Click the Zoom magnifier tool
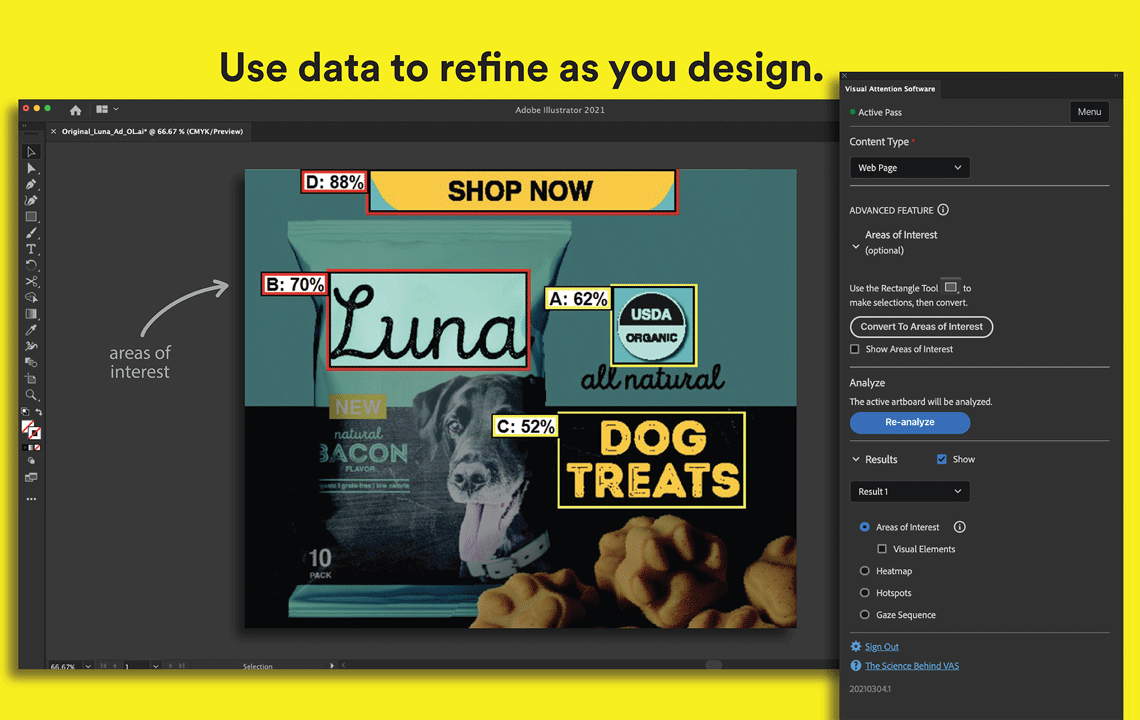 click(31, 395)
